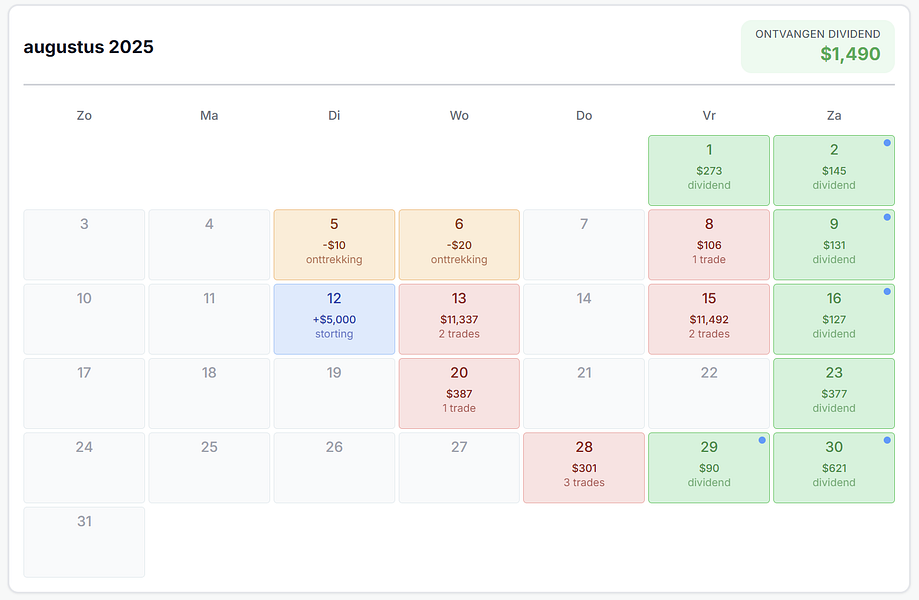Open August 28 showing 3 trades $301
This screenshot has height=600, width=919.
point(584,468)
